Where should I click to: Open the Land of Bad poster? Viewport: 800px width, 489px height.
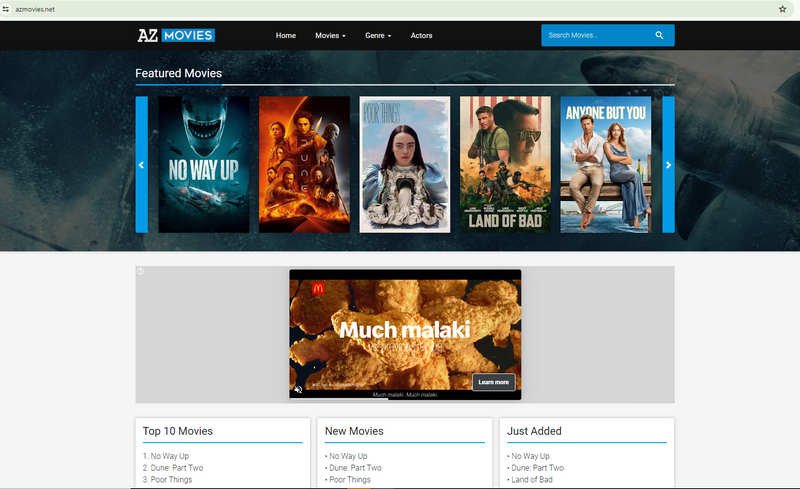click(x=505, y=164)
